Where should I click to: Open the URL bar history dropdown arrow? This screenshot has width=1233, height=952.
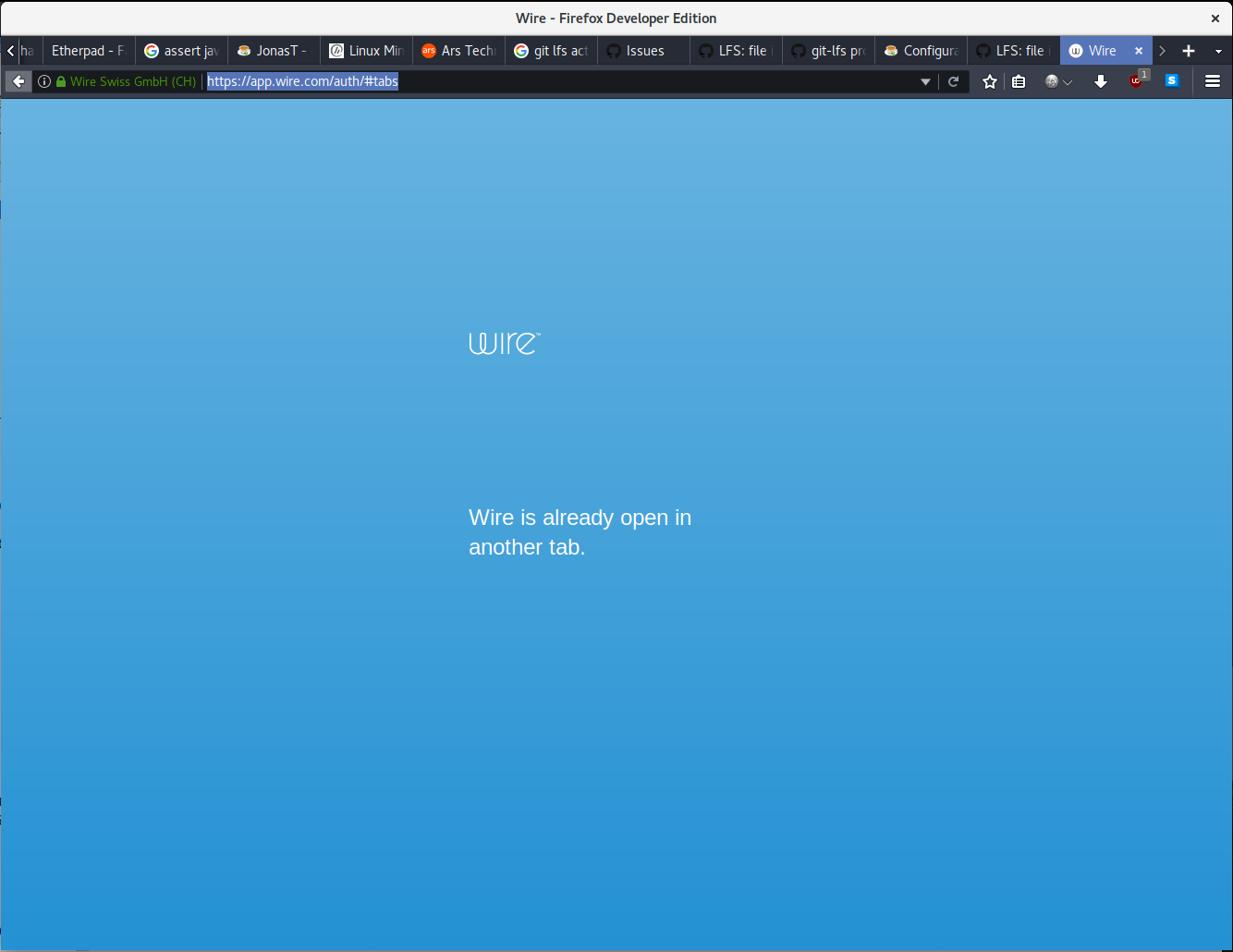pyautogui.click(x=925, y=81)
